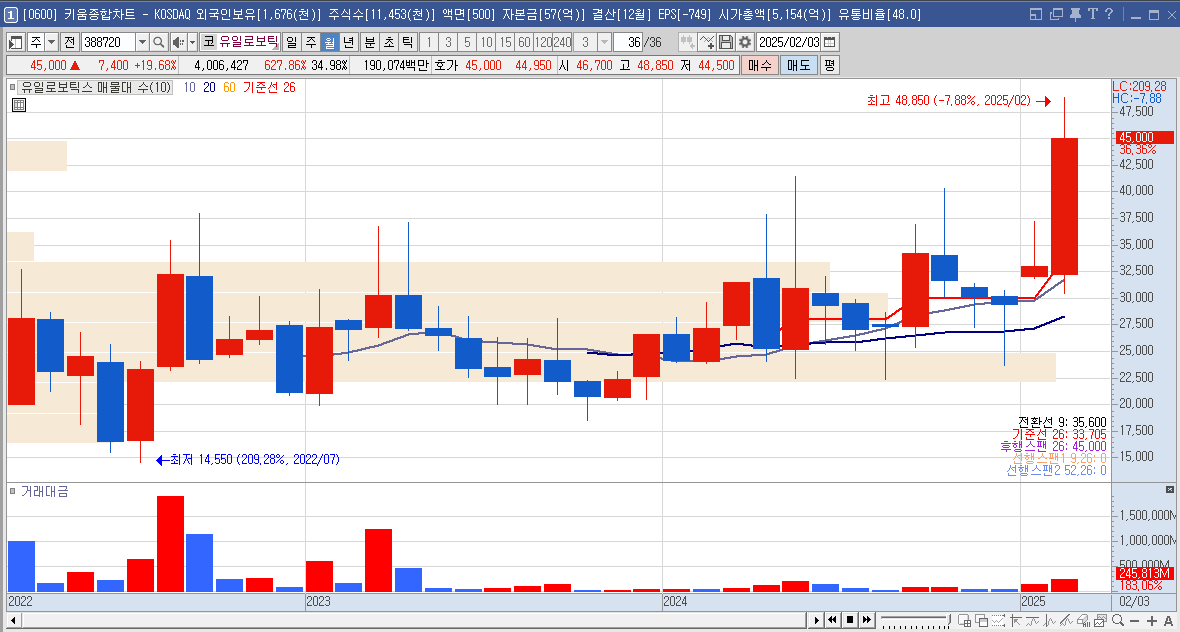Select the 분 (minute) period
Screen dimensions: 1180x632
pyautogui.click(x=370, y=42)
